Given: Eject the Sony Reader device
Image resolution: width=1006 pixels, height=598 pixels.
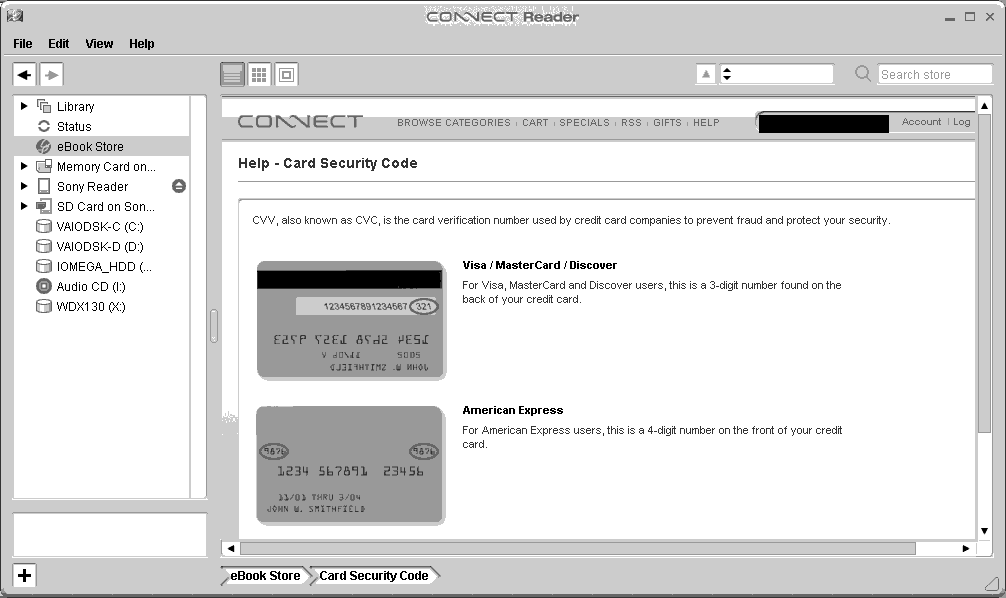Looking at the screenshot, I should pyautogui.click(x=179, y=186).
